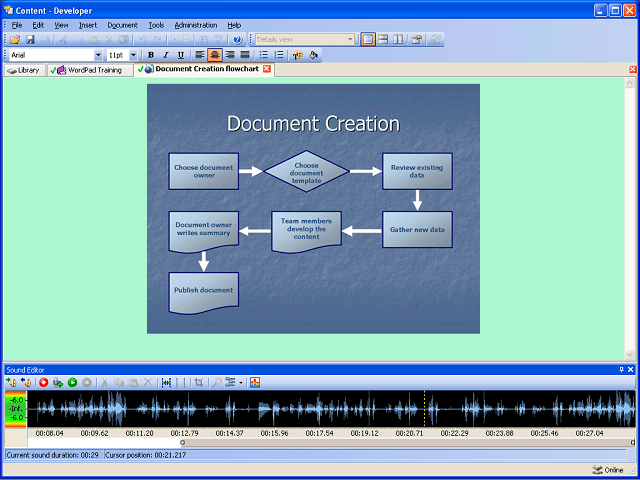Open the Insert menu

[x=88, y=25]
